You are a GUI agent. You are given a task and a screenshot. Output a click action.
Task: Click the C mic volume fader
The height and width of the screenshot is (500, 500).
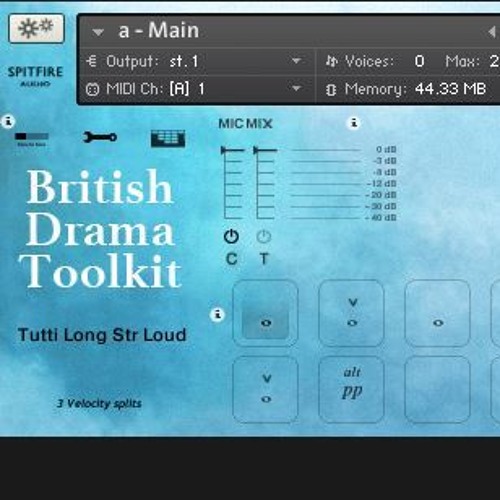[233, 150]
